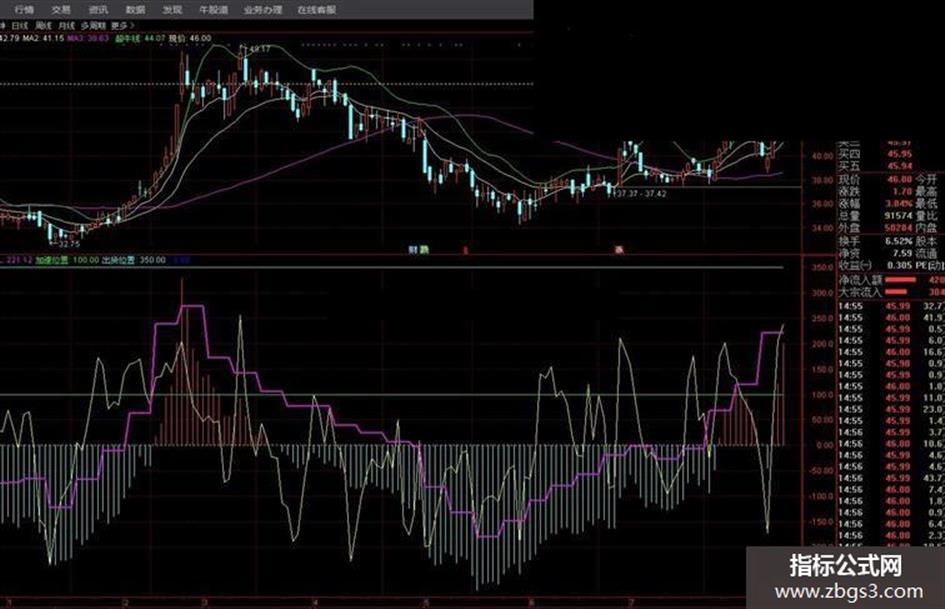
Task: Click the 净资 7.59 quote row
Action: pos(875,253)
